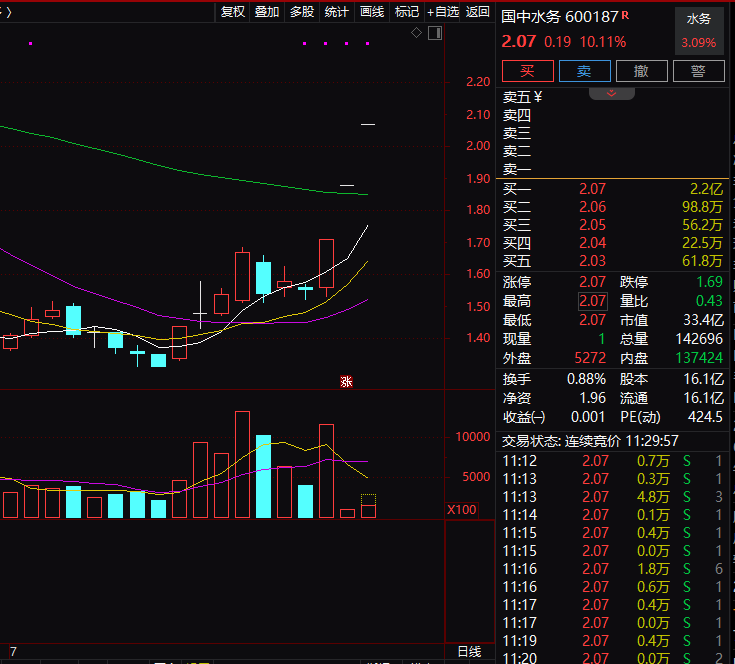Click the 撤 cancel order button
735x664 pixels.
pyautogui.click(x=641, y=71)
